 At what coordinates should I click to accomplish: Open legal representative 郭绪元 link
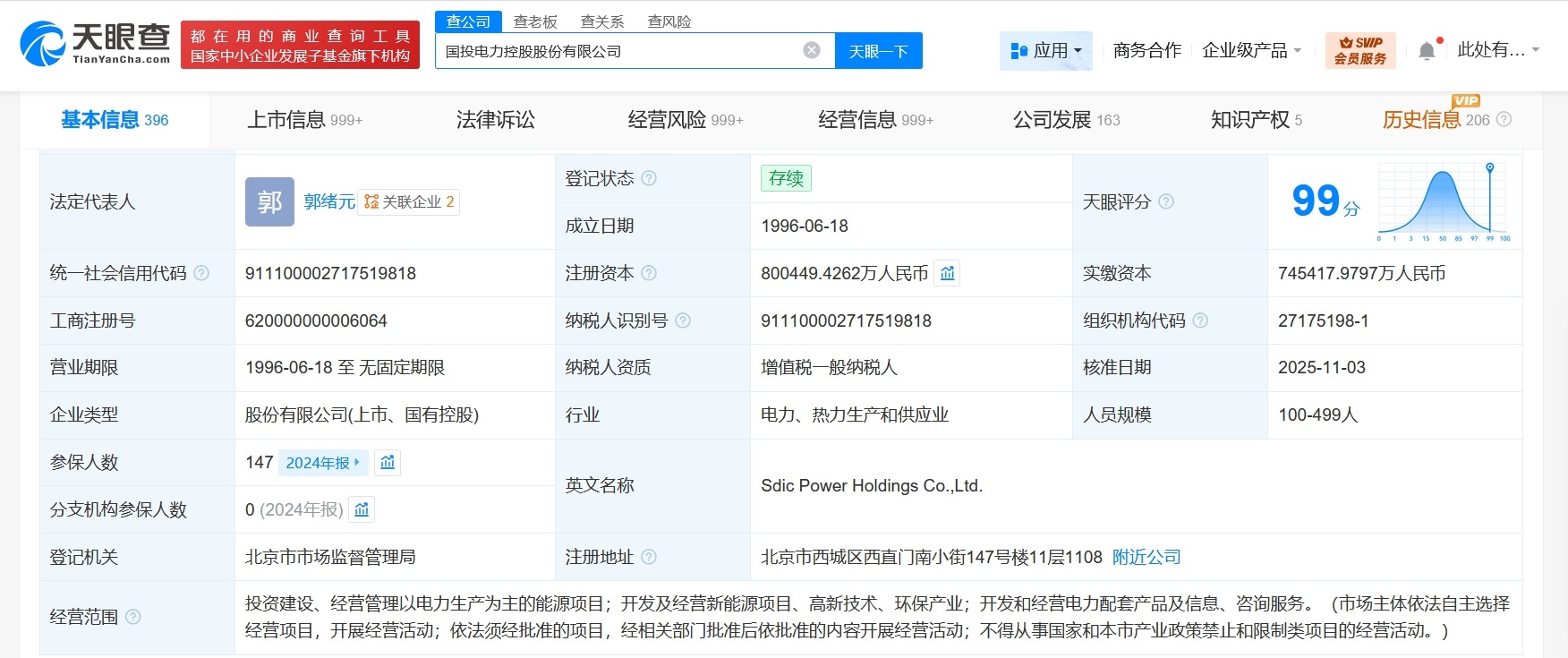329,201
